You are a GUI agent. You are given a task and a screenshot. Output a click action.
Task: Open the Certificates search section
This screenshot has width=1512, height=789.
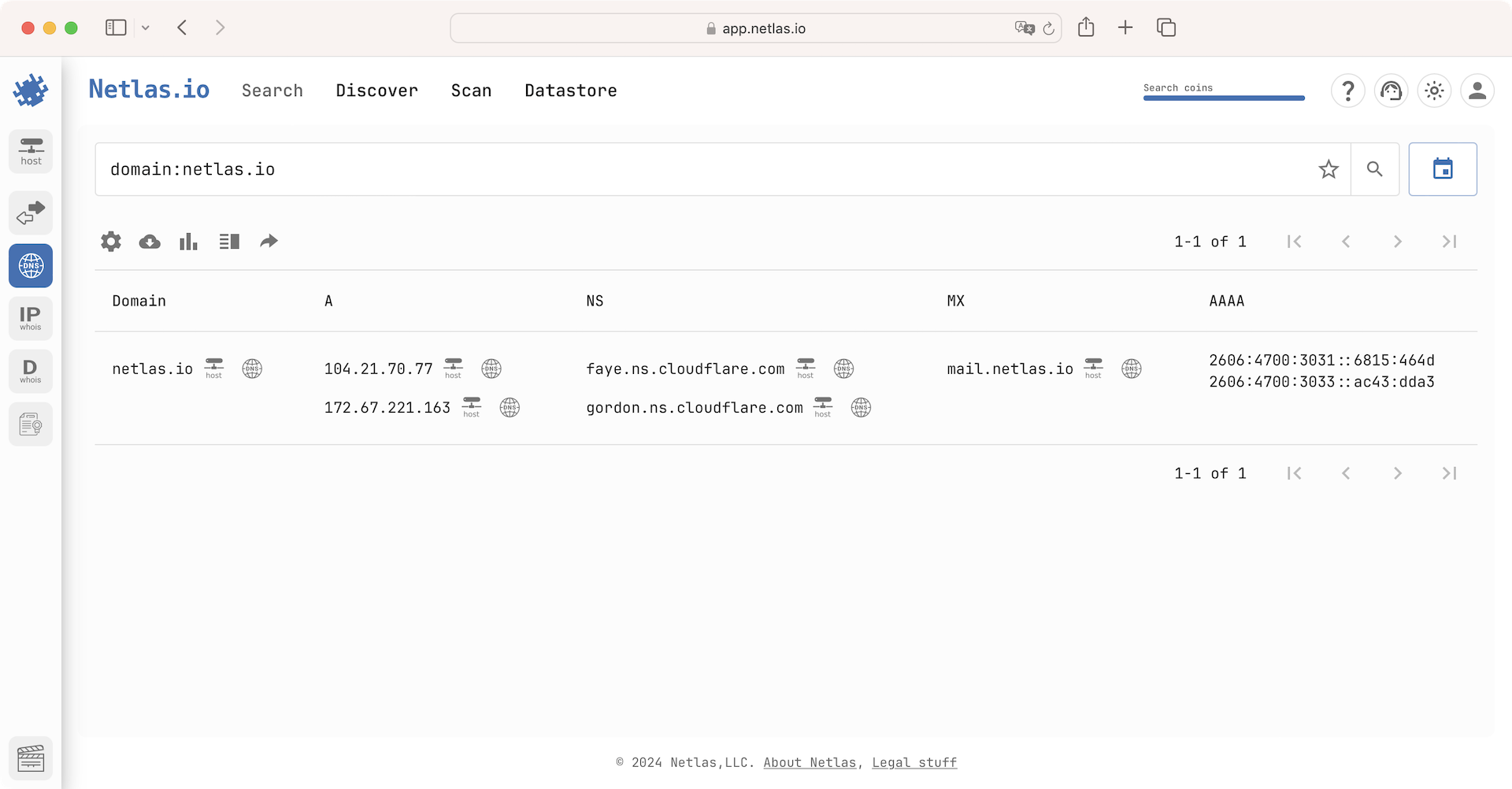31,424
